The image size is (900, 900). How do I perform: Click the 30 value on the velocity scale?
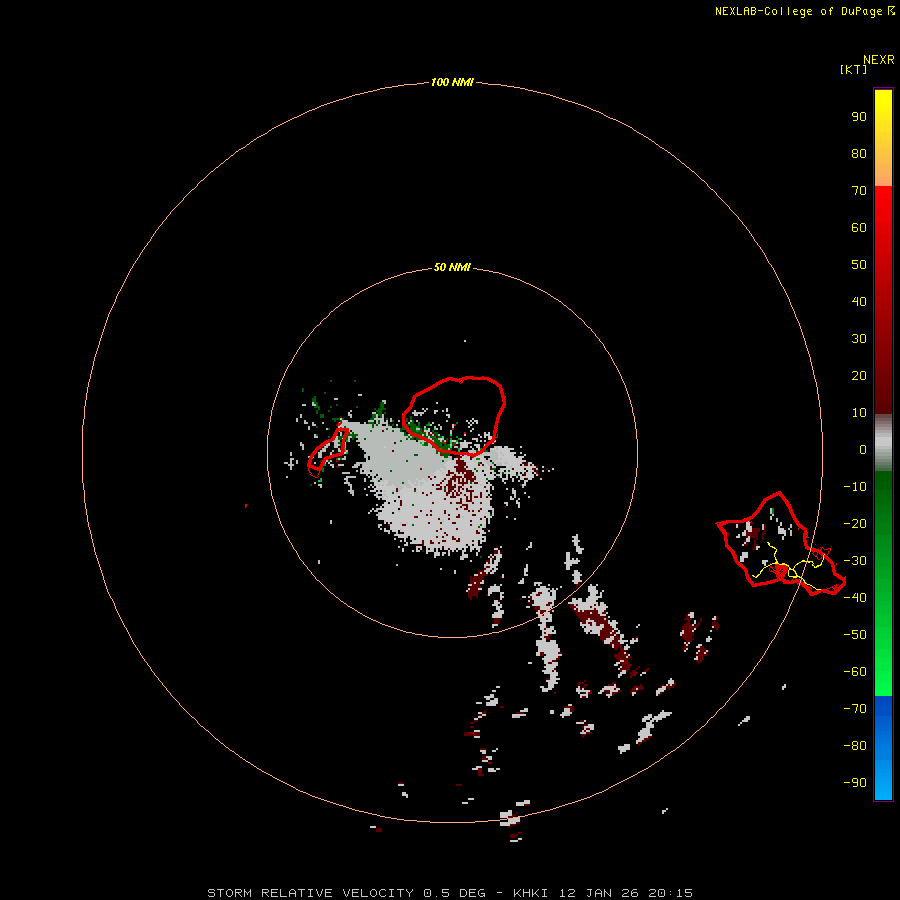pyautogui.click(x=859, y=339)
